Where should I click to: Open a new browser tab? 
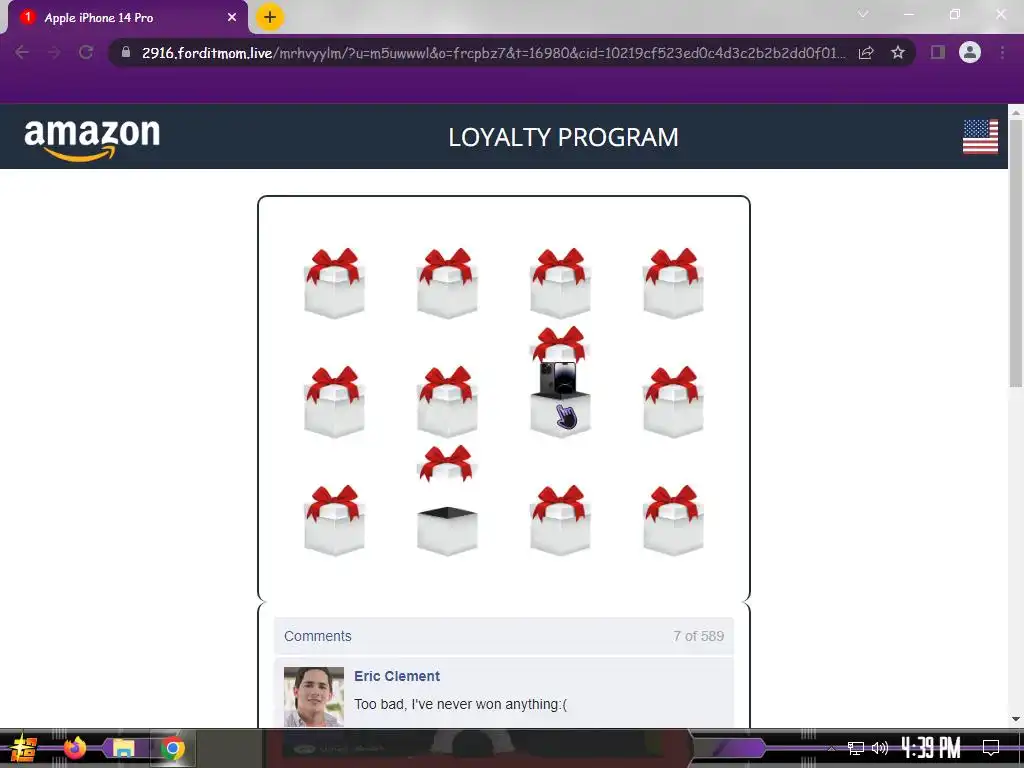[x=270, y=17]
